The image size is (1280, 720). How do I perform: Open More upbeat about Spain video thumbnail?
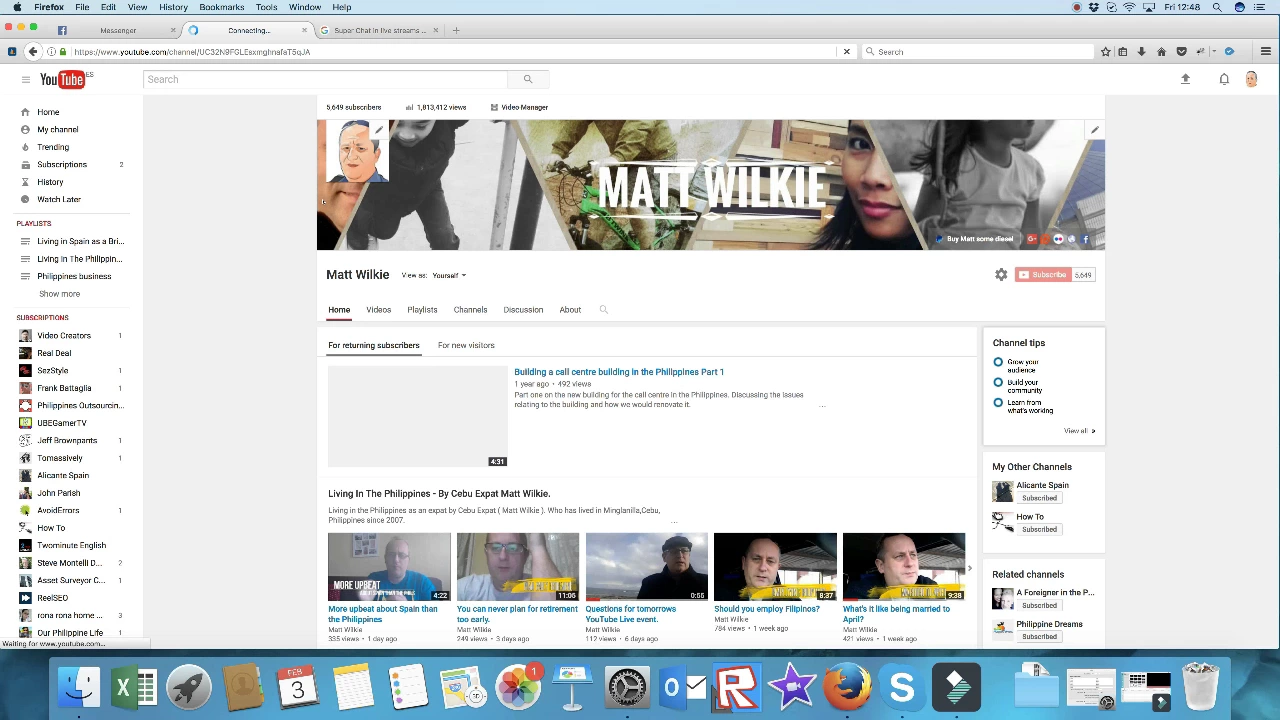click(389, 567)
